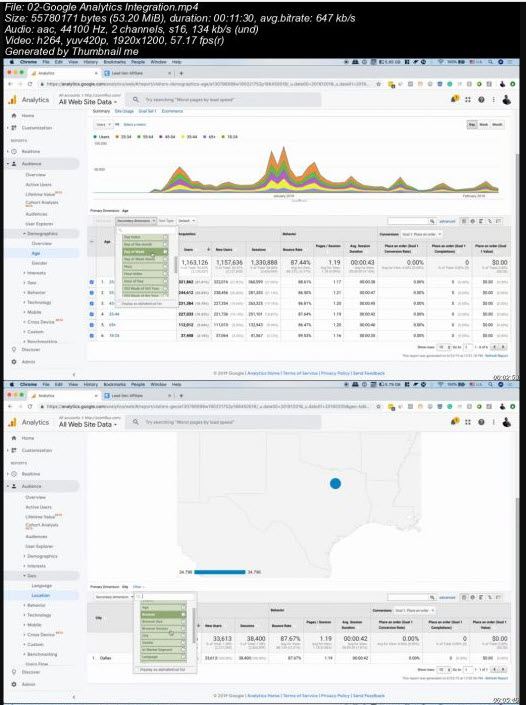Viewport: 526px width, 705px height.
Task: Open the Language report under Geo
Action: pos(42,586)
